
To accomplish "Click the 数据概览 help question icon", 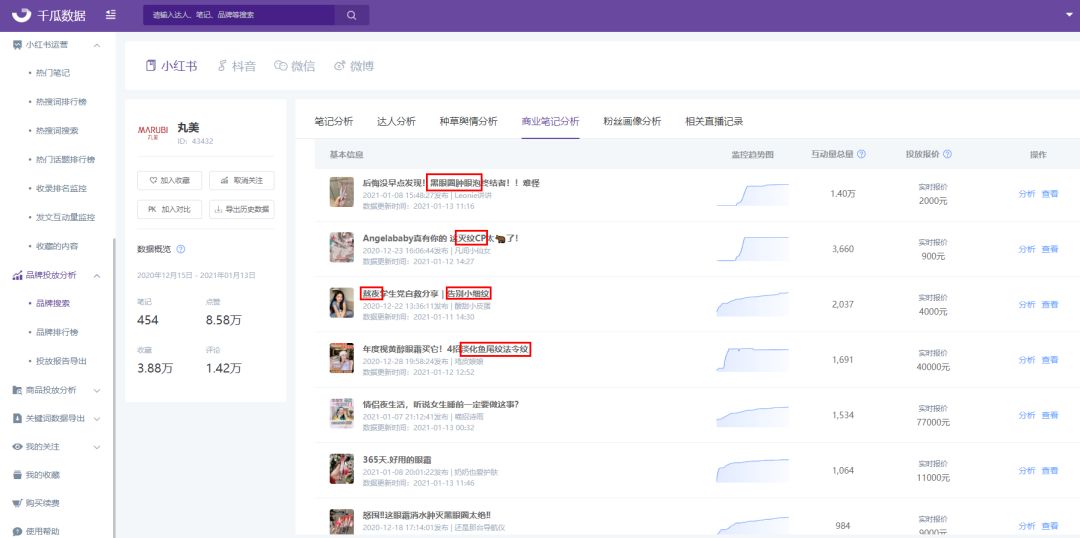I will (x=181, y=249).
